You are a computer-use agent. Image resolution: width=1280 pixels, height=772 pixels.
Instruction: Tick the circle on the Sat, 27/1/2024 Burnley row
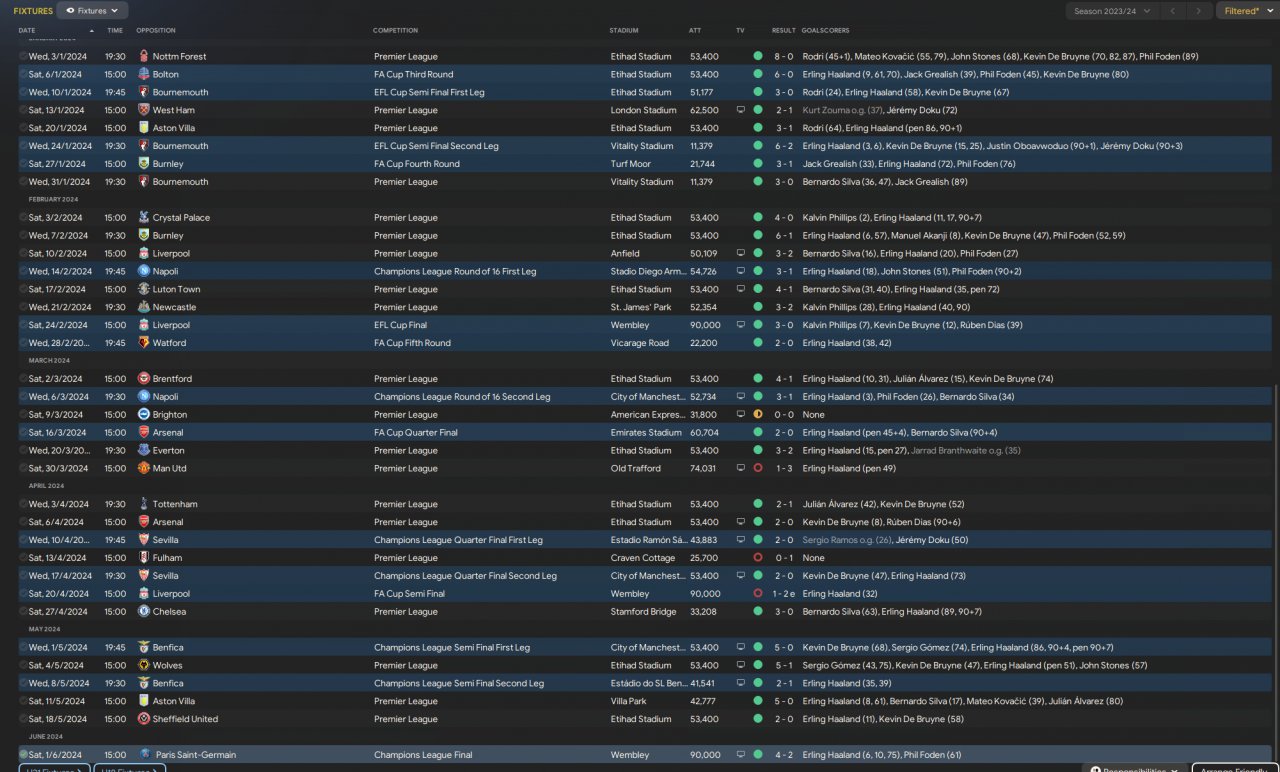coord(23,165)
